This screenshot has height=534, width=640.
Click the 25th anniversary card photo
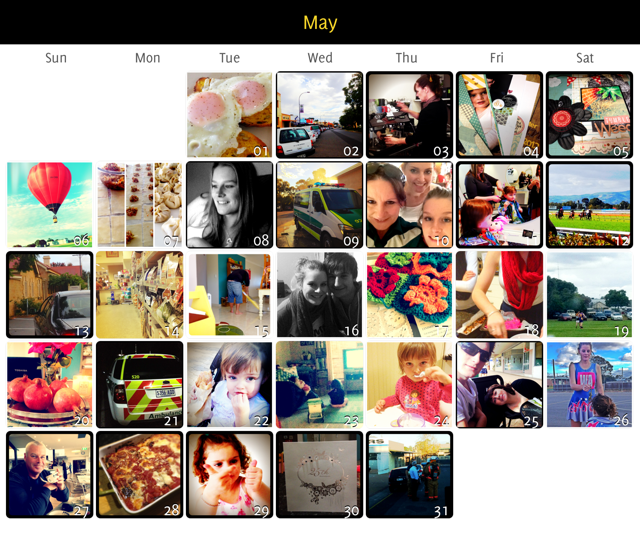click(320, 475)
